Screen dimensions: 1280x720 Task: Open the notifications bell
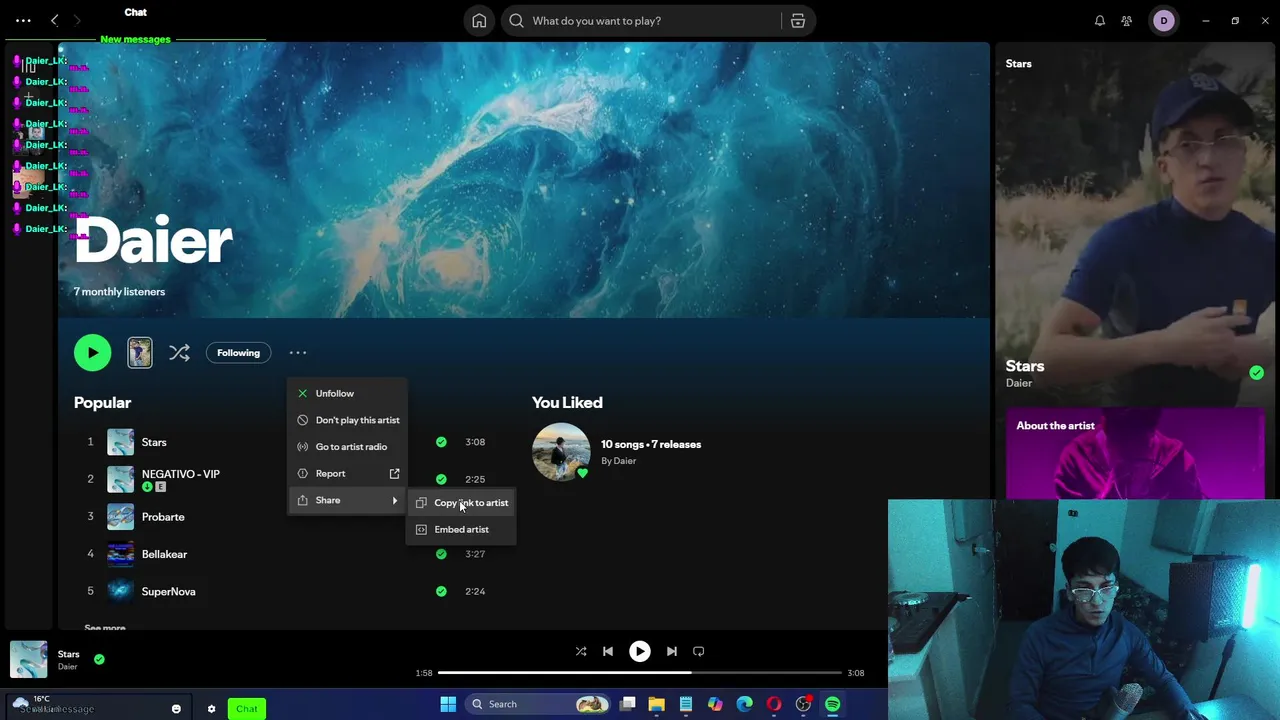point(1100,21)
